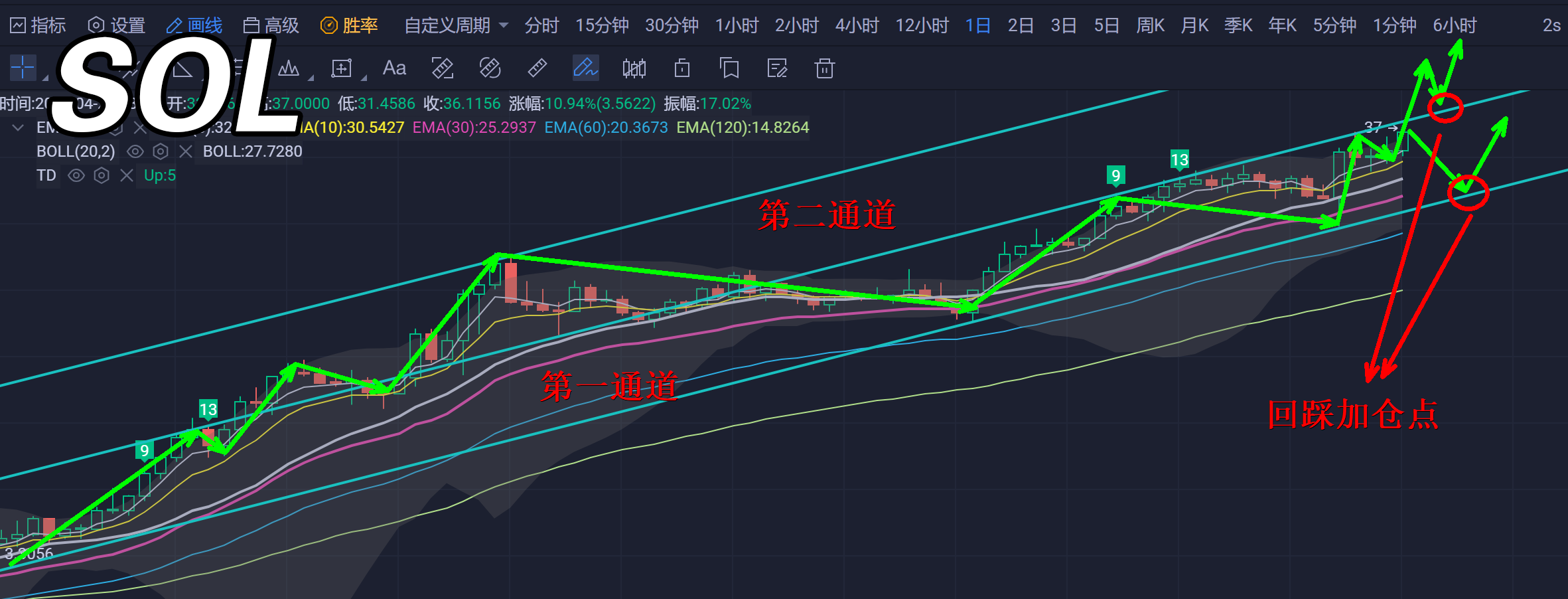Collapse the indicator list chevron
The width and height of the screenshot is (1568, 599).
tap(19, 128)
